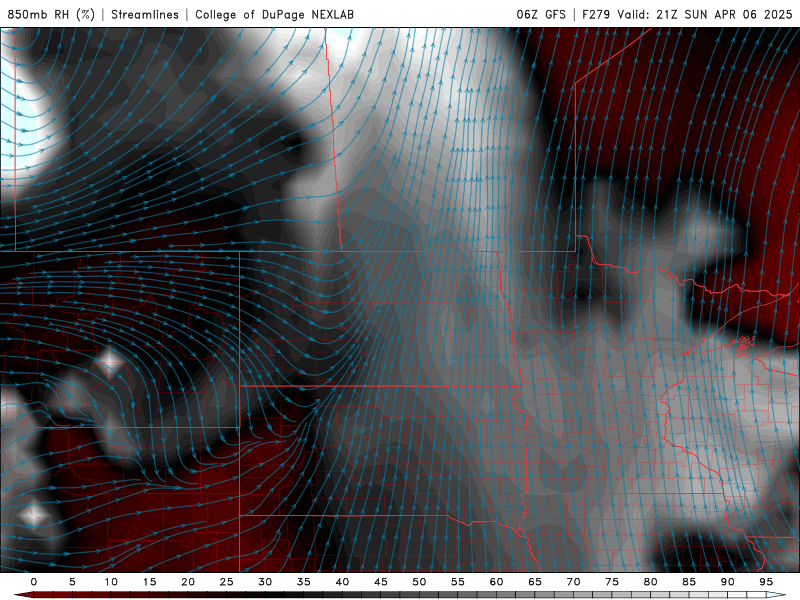
Task: Click the "10" colorbar scale label
Action: (x=111, y=582)
